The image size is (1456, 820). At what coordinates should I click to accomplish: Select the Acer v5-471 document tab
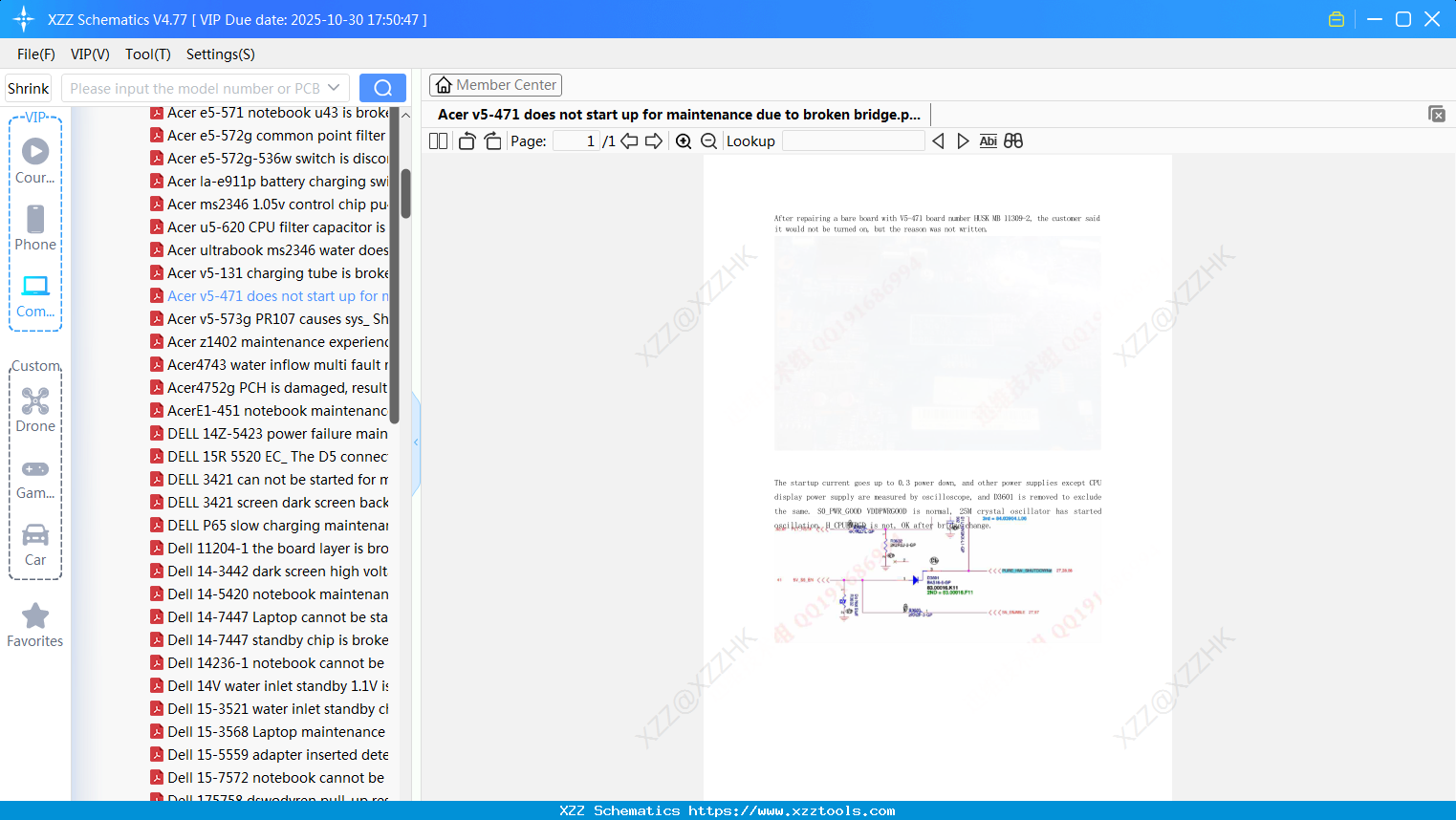(679, 115)
